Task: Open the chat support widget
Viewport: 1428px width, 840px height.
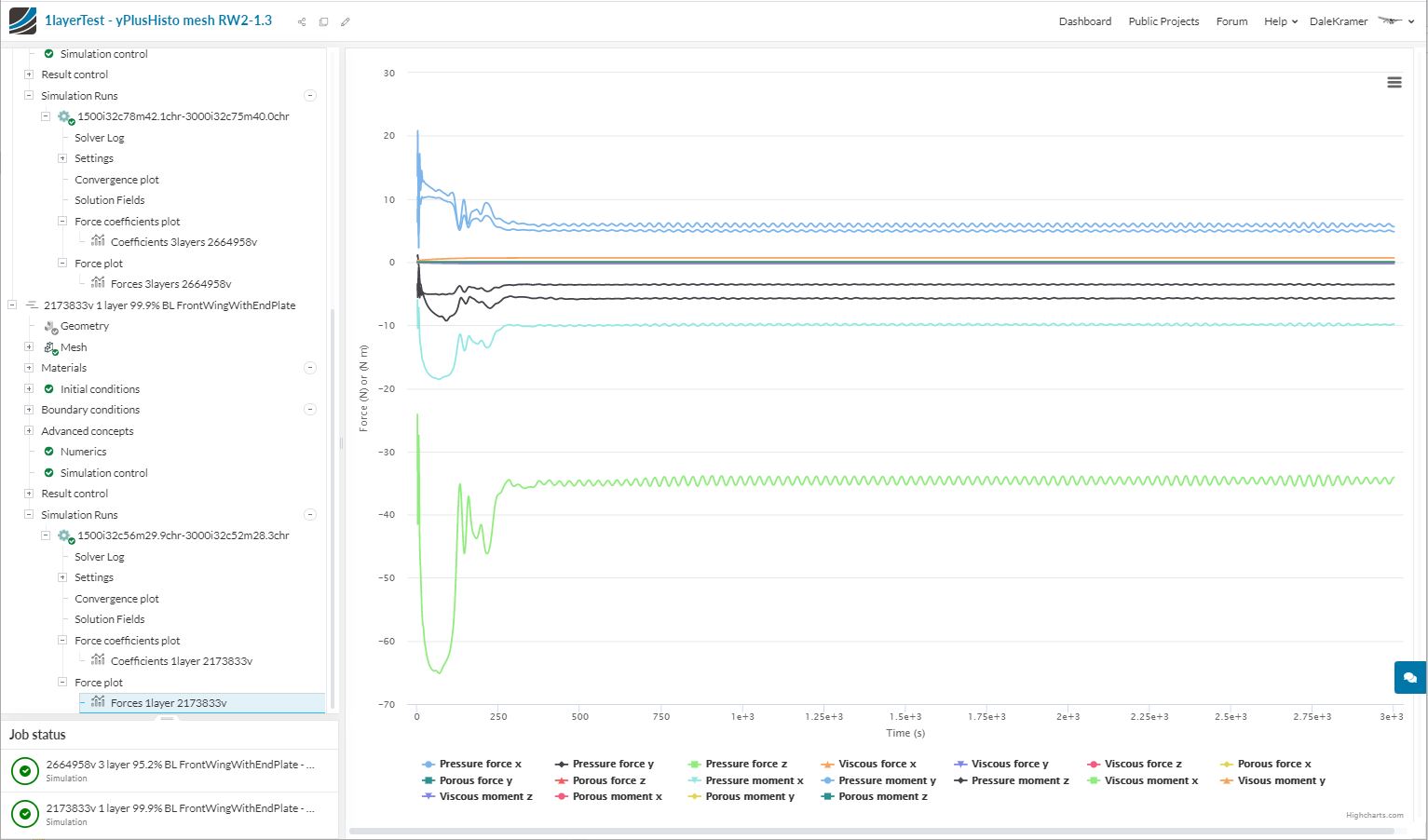Action: tap(1409, 678)
